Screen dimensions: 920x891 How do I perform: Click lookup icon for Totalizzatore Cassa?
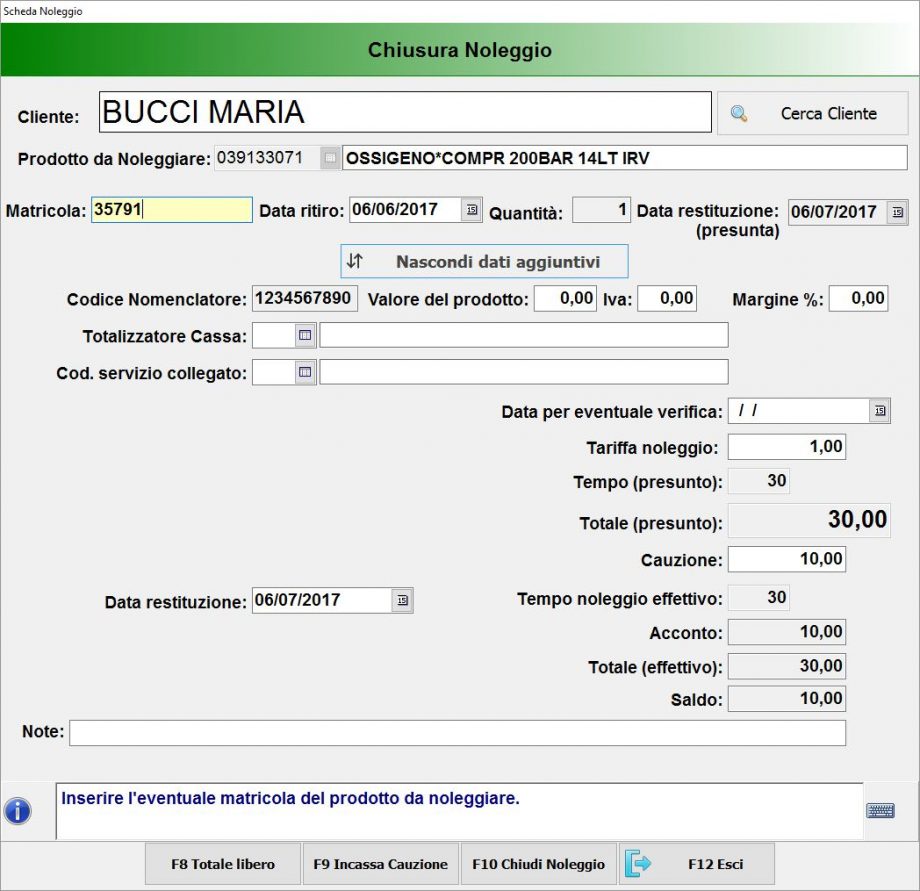305,335
